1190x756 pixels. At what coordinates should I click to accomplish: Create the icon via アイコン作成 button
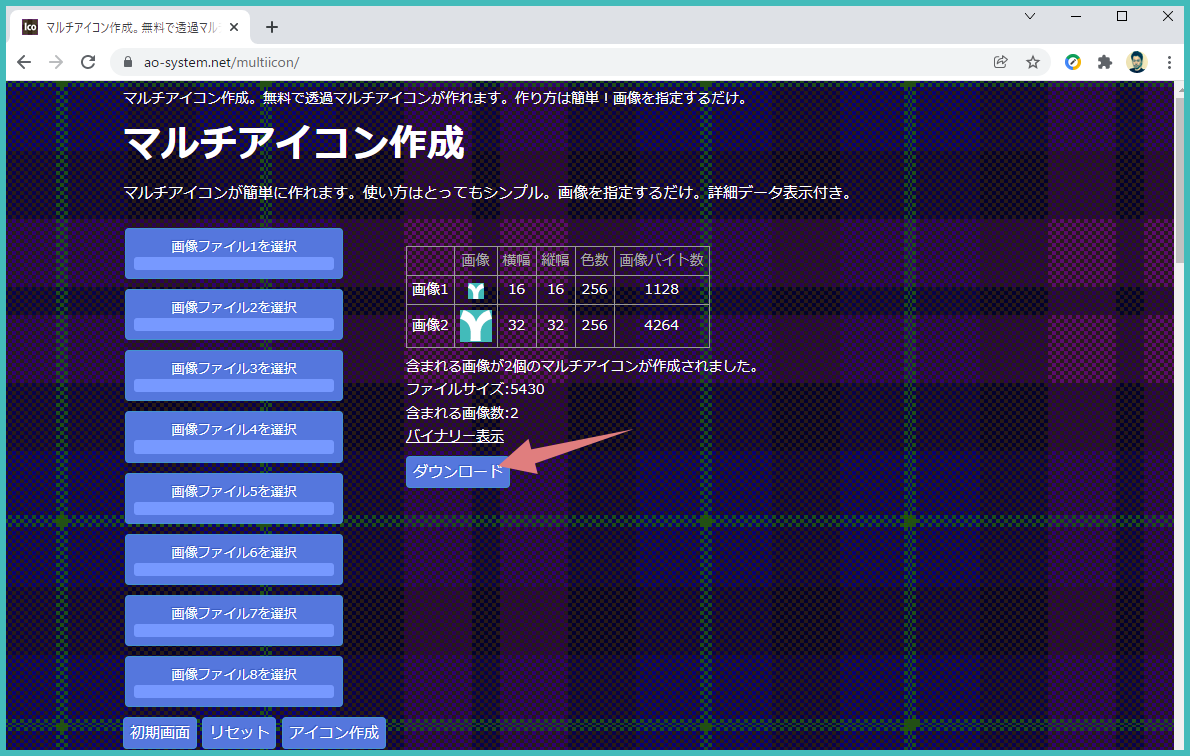[333, 732]
